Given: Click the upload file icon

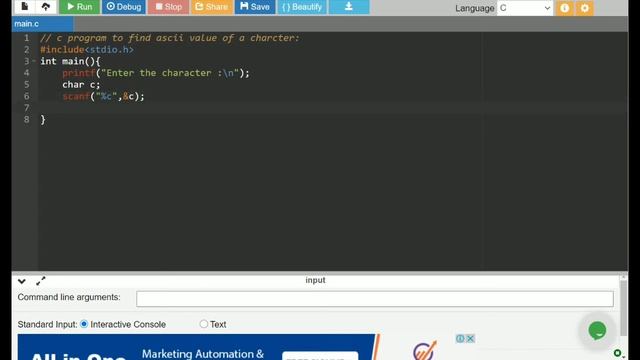Looking at the screenshot, I should click(46, 7).
